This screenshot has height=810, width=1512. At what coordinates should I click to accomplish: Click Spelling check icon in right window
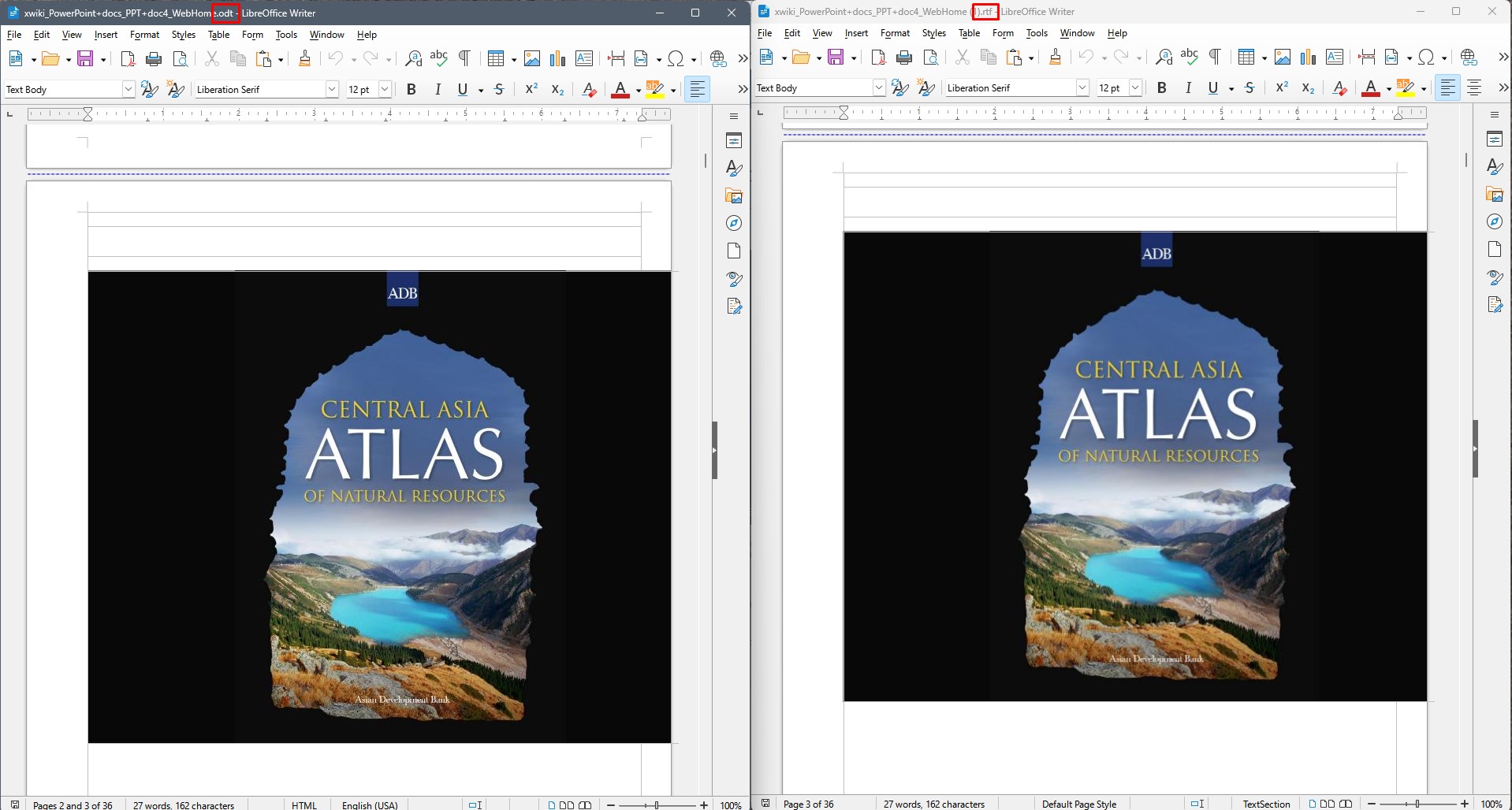pyautogui.click(x=1190, y=57)
